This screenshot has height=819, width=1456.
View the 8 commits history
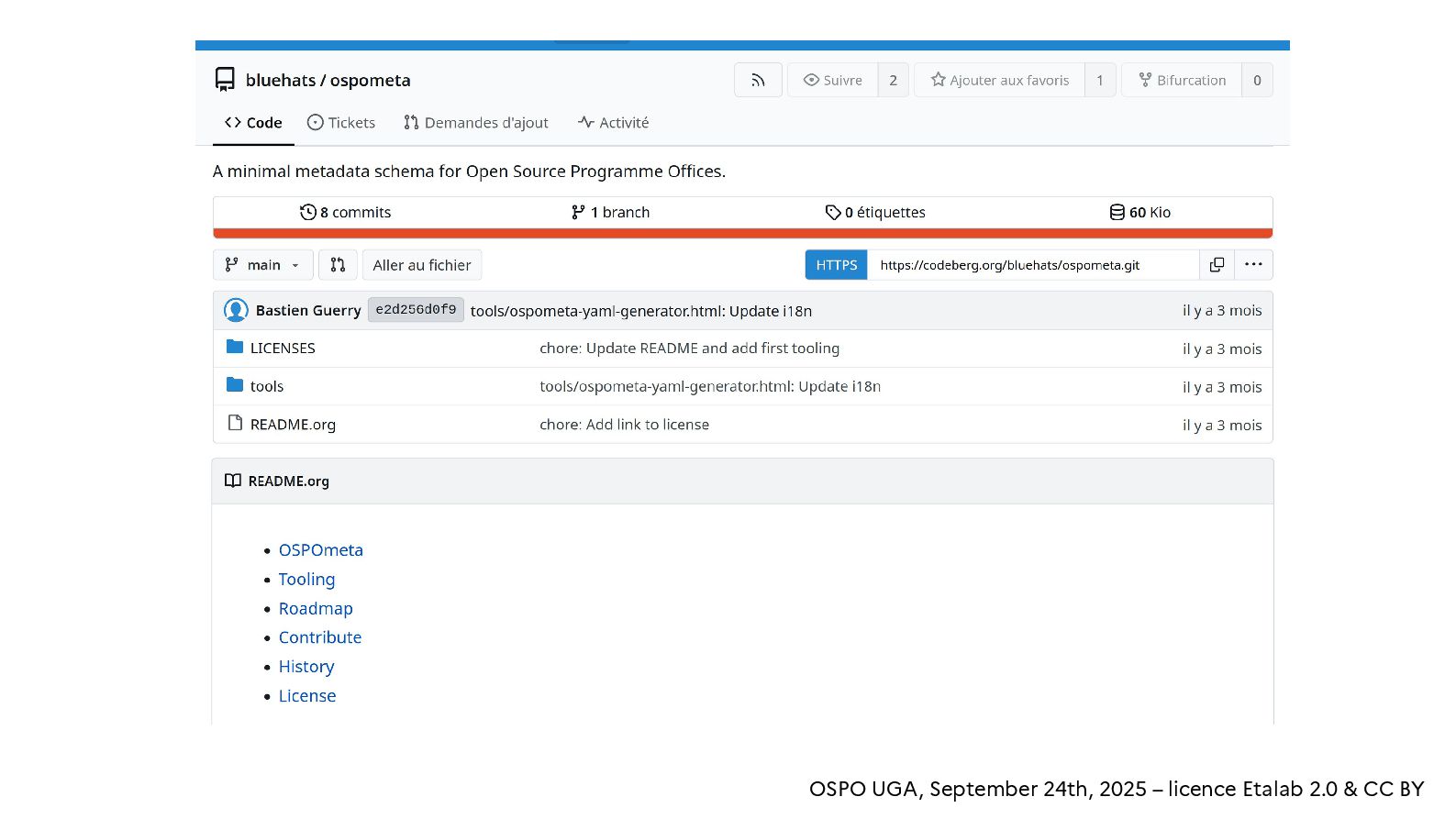tap(346, 212)
